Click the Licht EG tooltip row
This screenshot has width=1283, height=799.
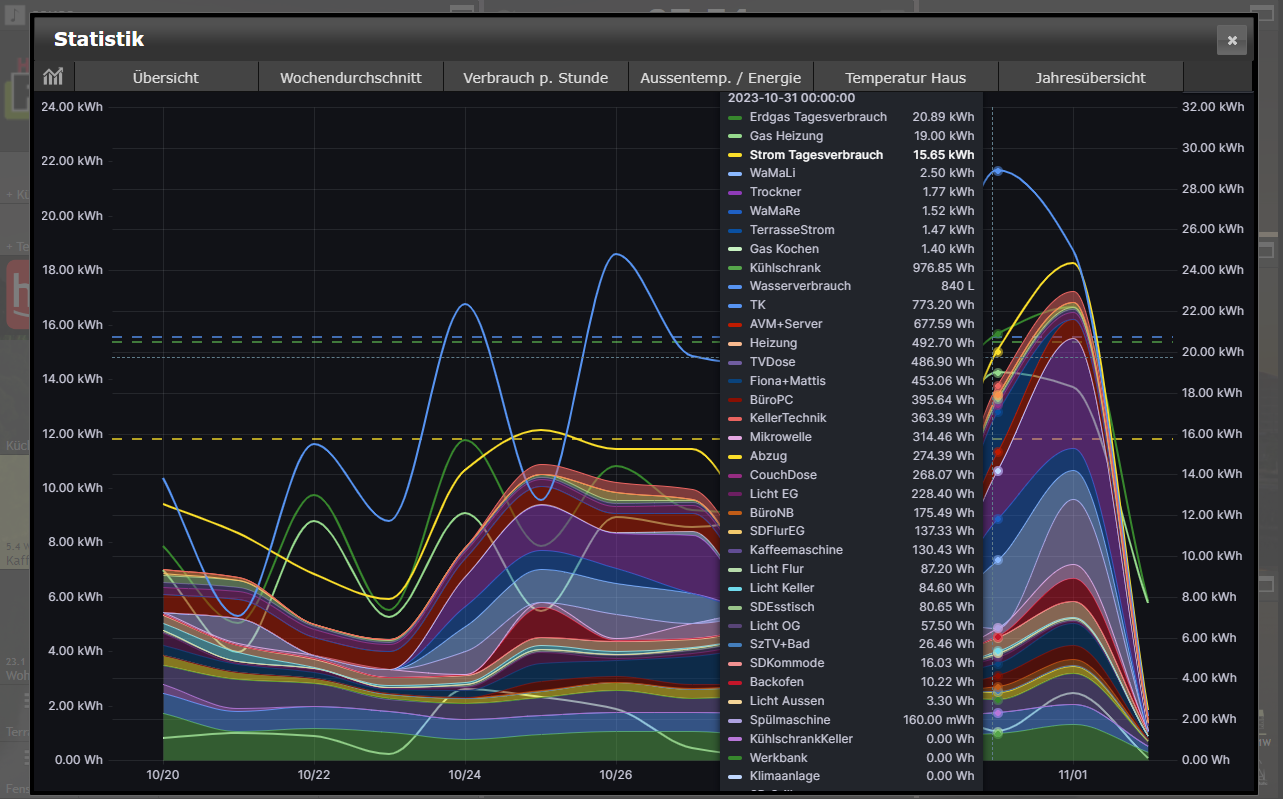(851, 494)
